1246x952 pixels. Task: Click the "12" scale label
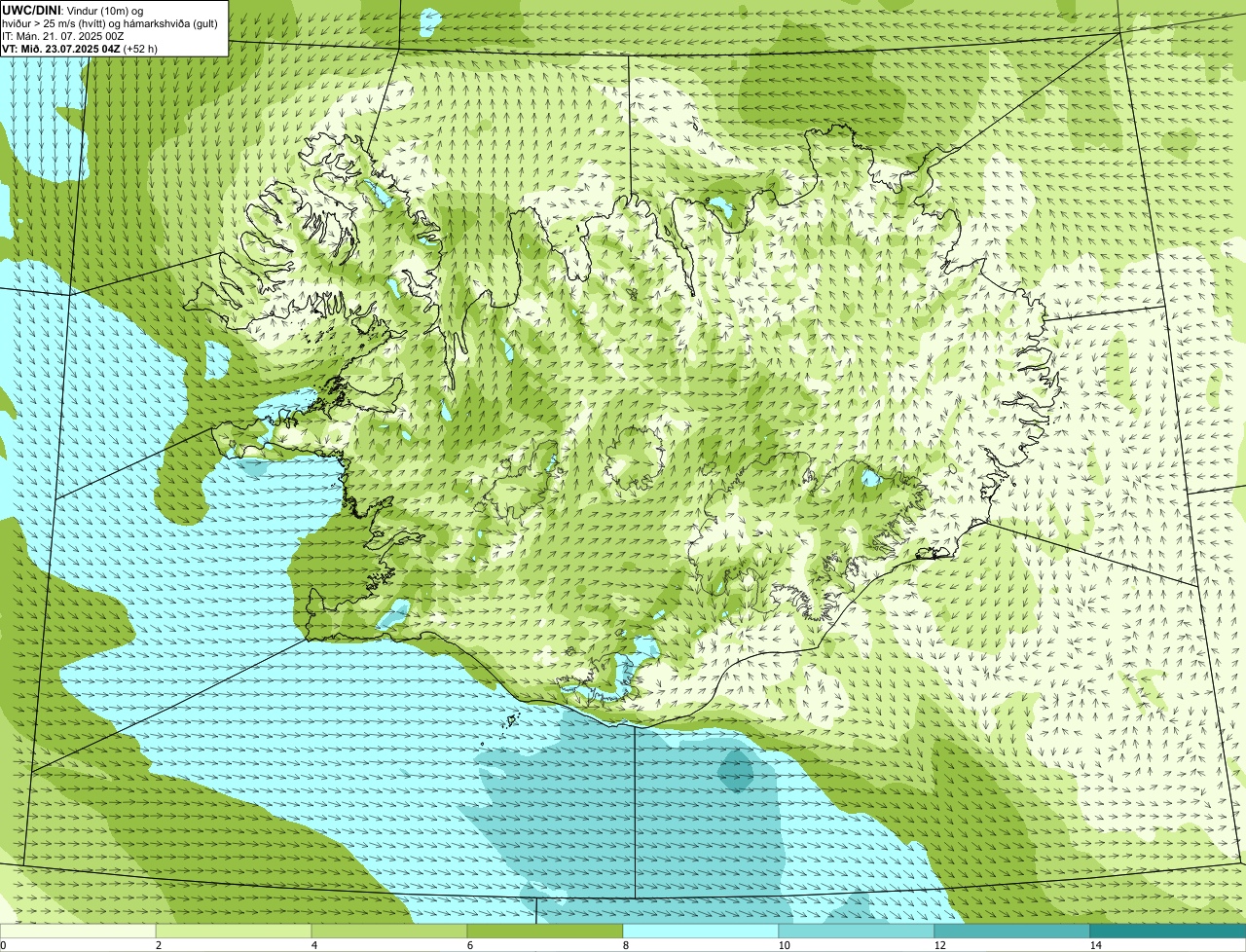(938, 945)
